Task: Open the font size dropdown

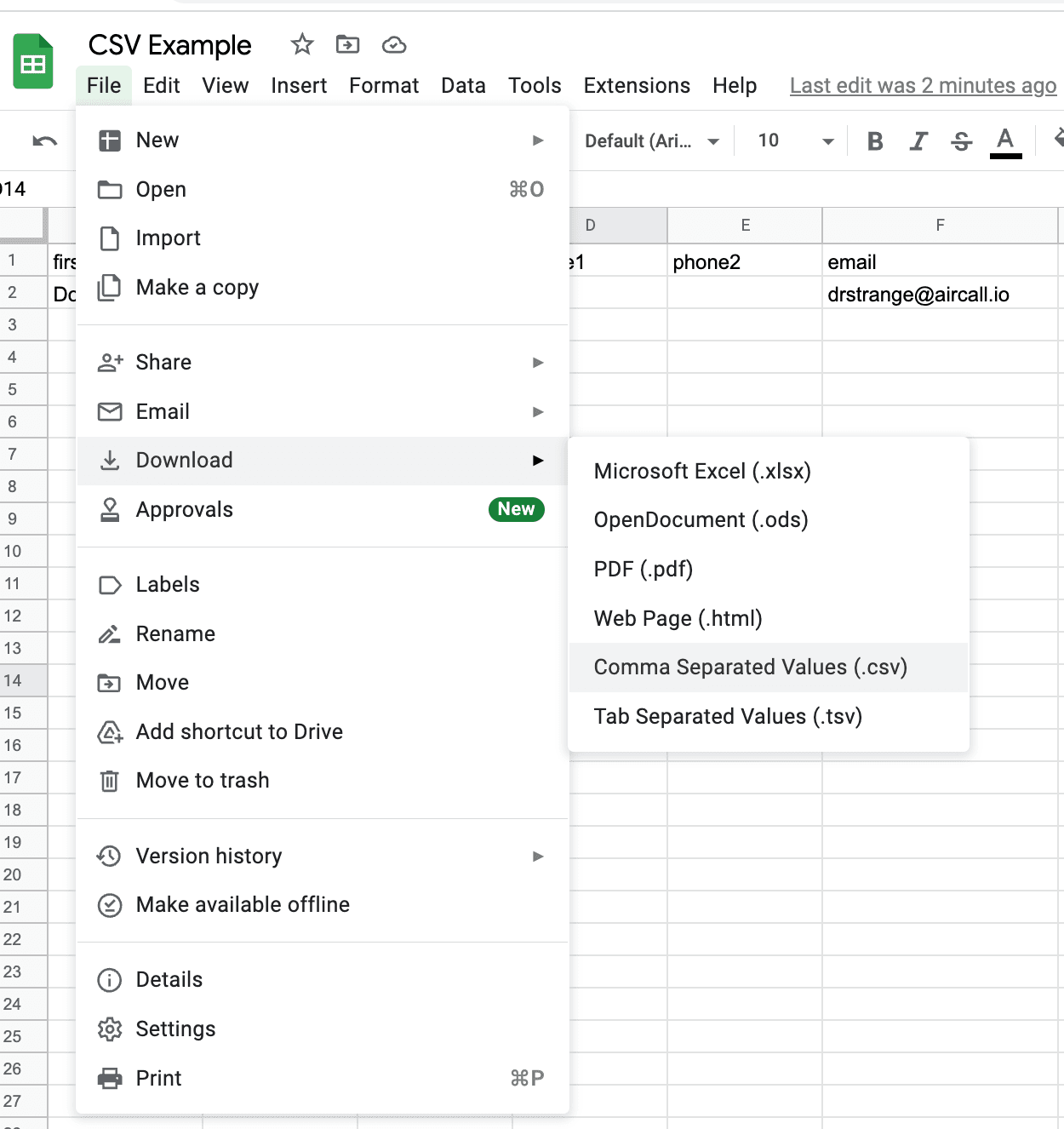Action: 792,140
